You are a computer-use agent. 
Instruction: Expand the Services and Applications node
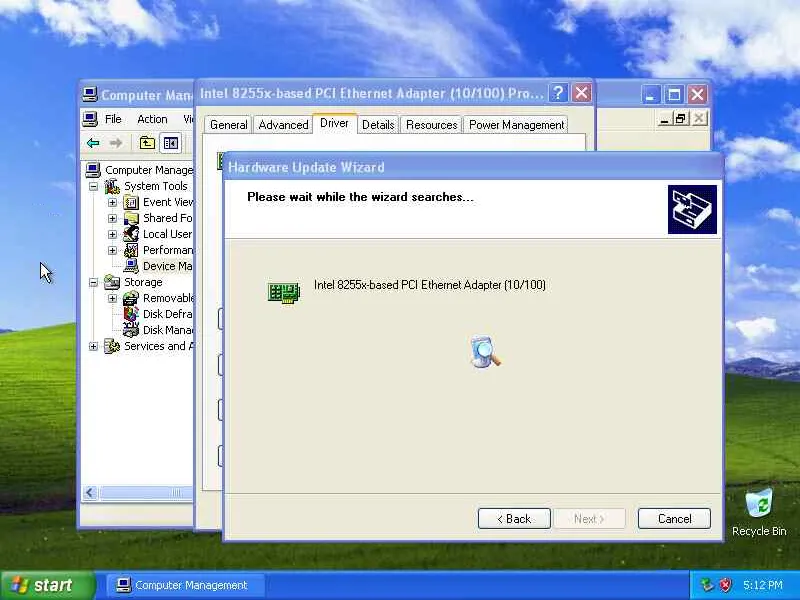[93, 346]
